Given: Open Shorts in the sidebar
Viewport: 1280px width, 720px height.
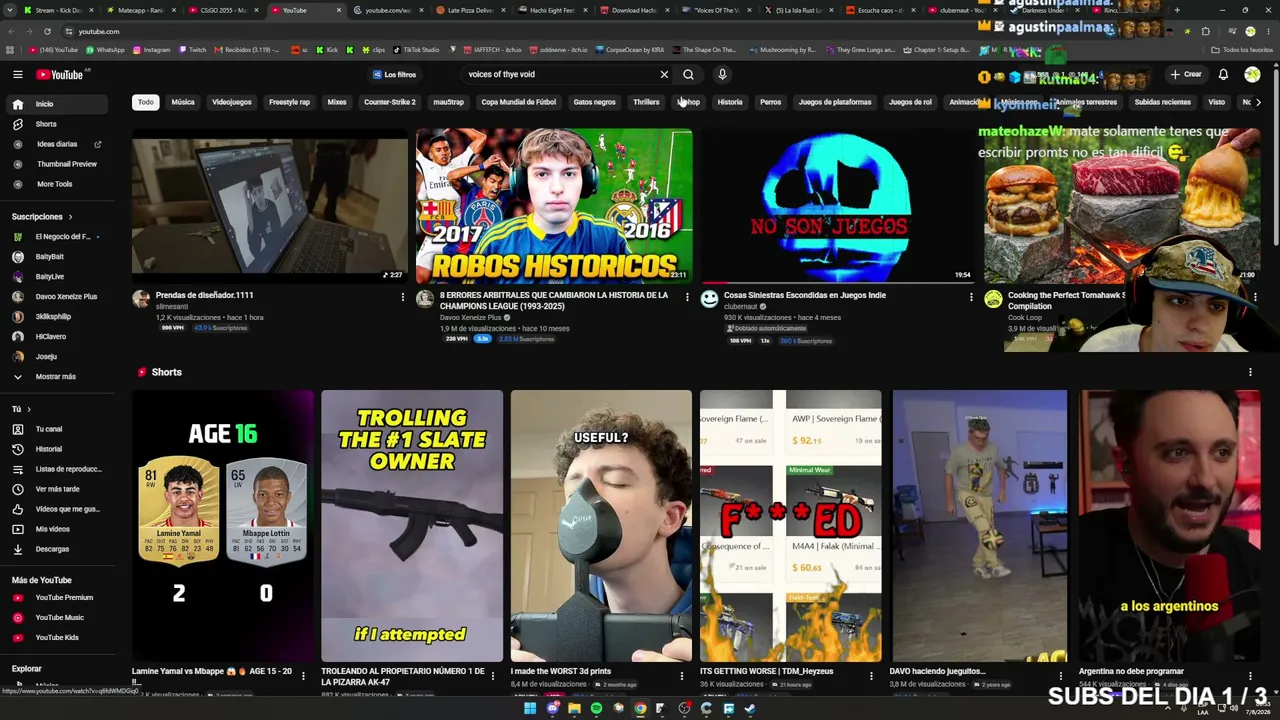Looking at the screenshot, I should 57,124.
